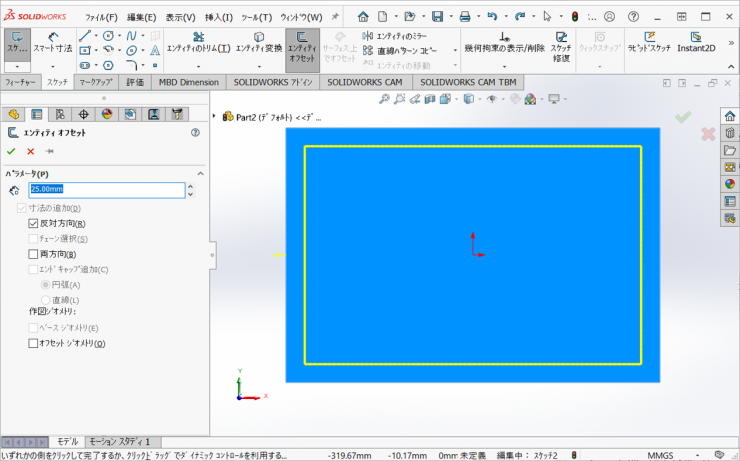
Task: Switch to the 評価 tab
Action: pos(135,82)
